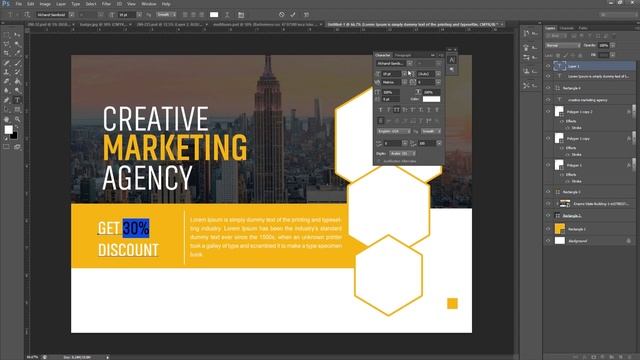The image size is (640, 360).
Task: Cancel current text edits in options bar
Action: coord(282,15)
